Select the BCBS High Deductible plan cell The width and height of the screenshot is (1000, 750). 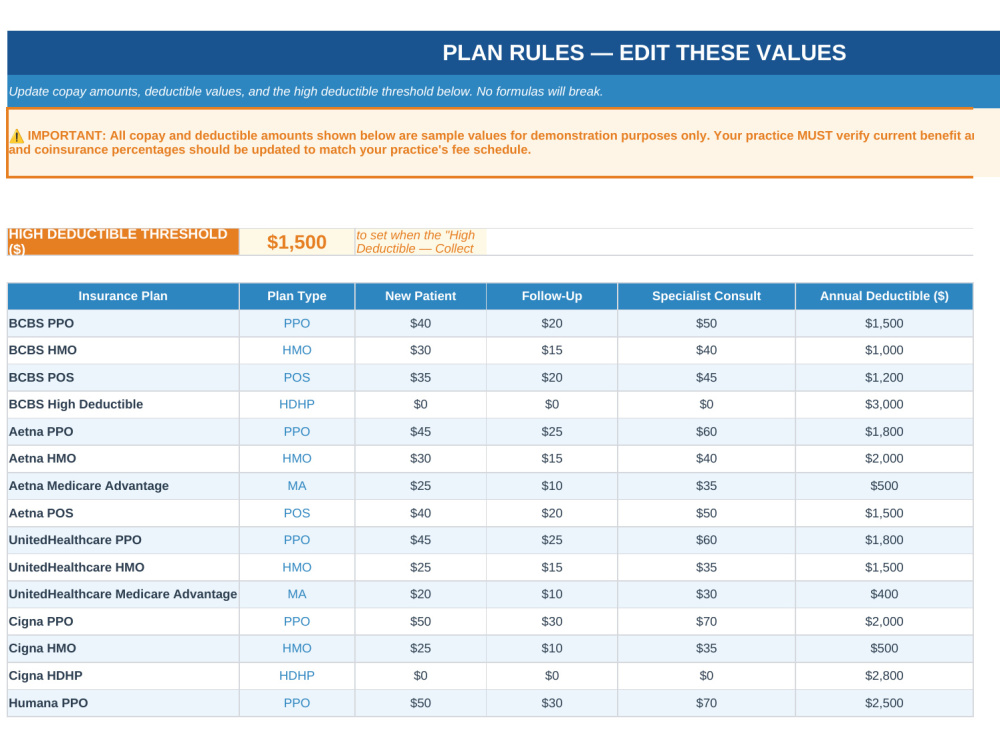[123, 404]
